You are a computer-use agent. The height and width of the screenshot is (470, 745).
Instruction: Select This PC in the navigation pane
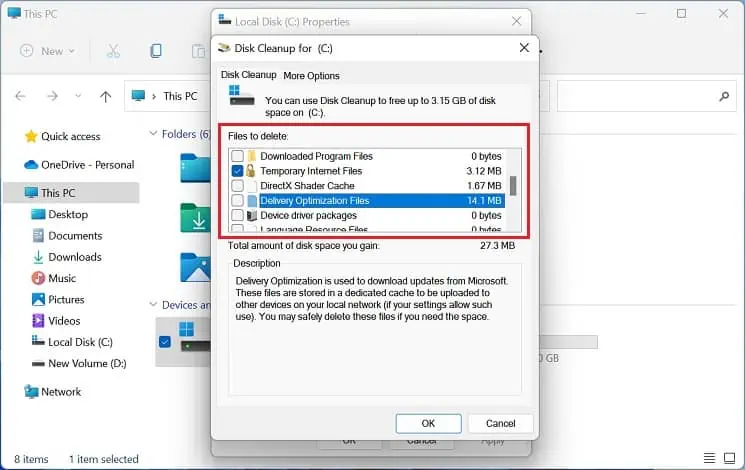[x=71, y=192]
